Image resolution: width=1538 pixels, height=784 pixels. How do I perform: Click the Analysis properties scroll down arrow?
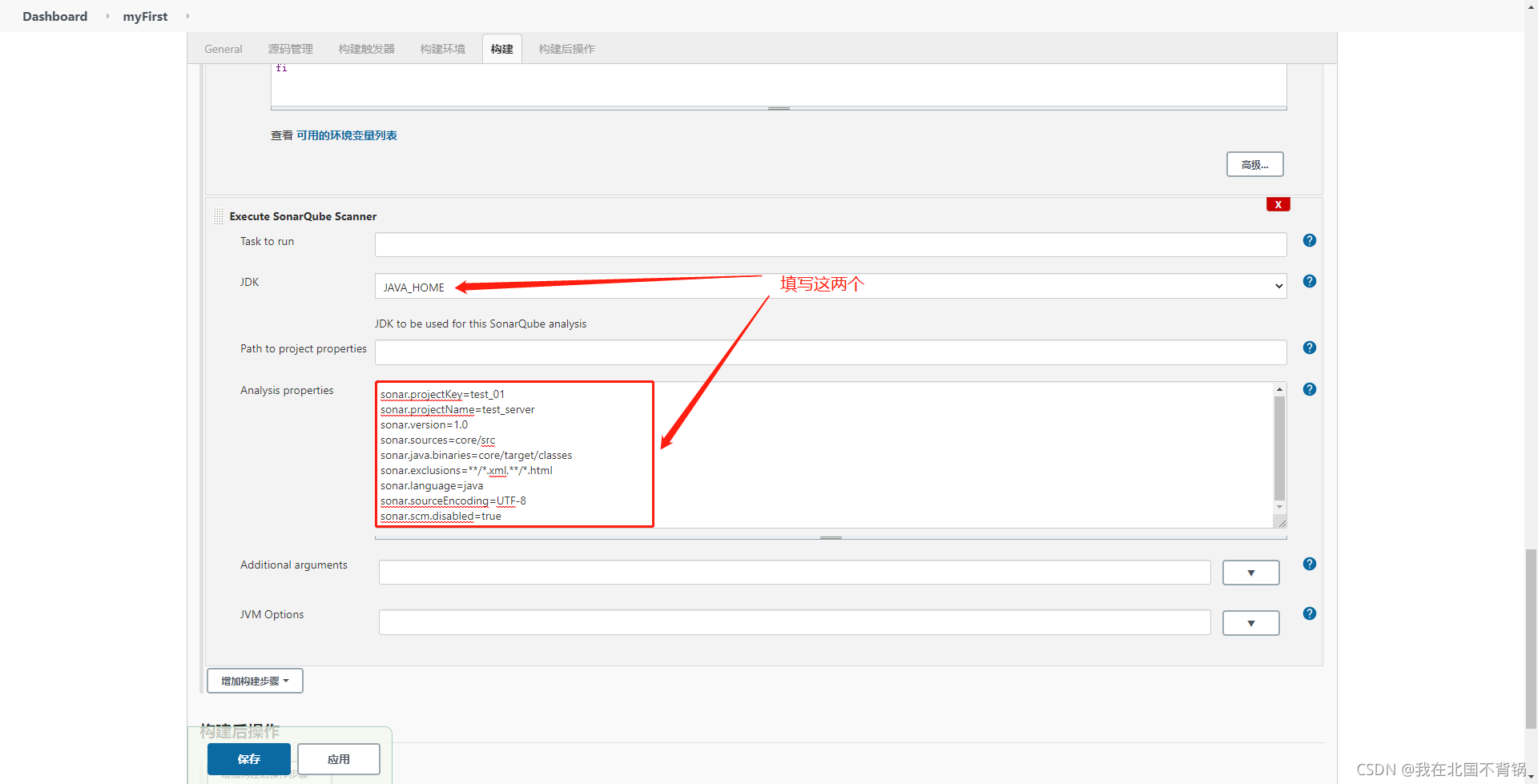click(1279, 507)
